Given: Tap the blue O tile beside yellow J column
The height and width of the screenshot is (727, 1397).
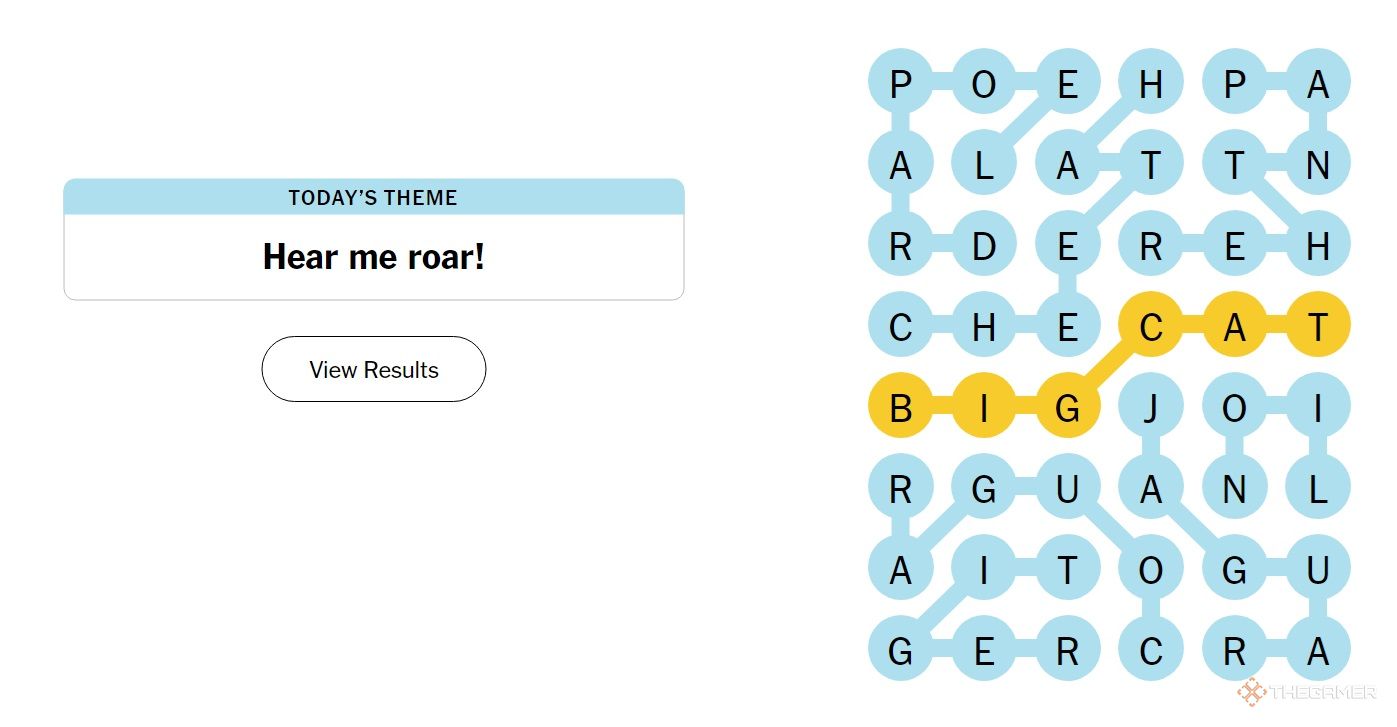Looking at the screenshot, I should (x=1235, y=407).
